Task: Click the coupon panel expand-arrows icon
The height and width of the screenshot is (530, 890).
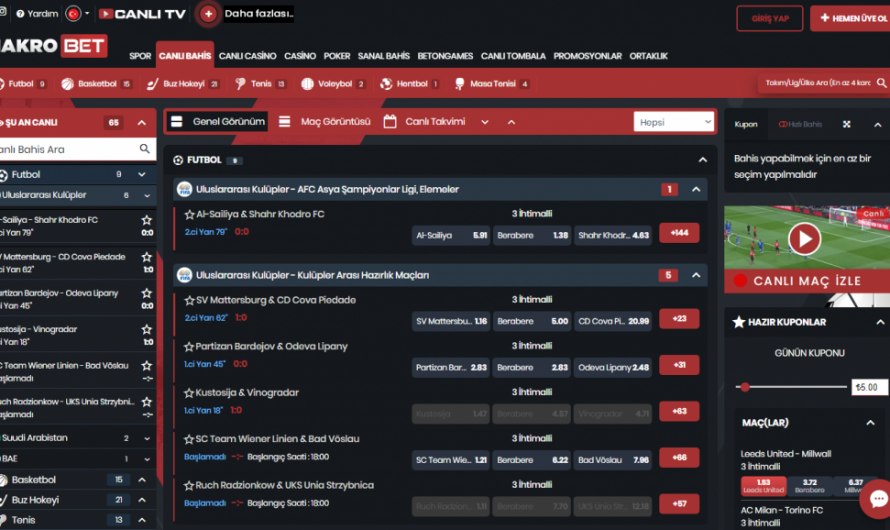Action: [x=846, y=124]
